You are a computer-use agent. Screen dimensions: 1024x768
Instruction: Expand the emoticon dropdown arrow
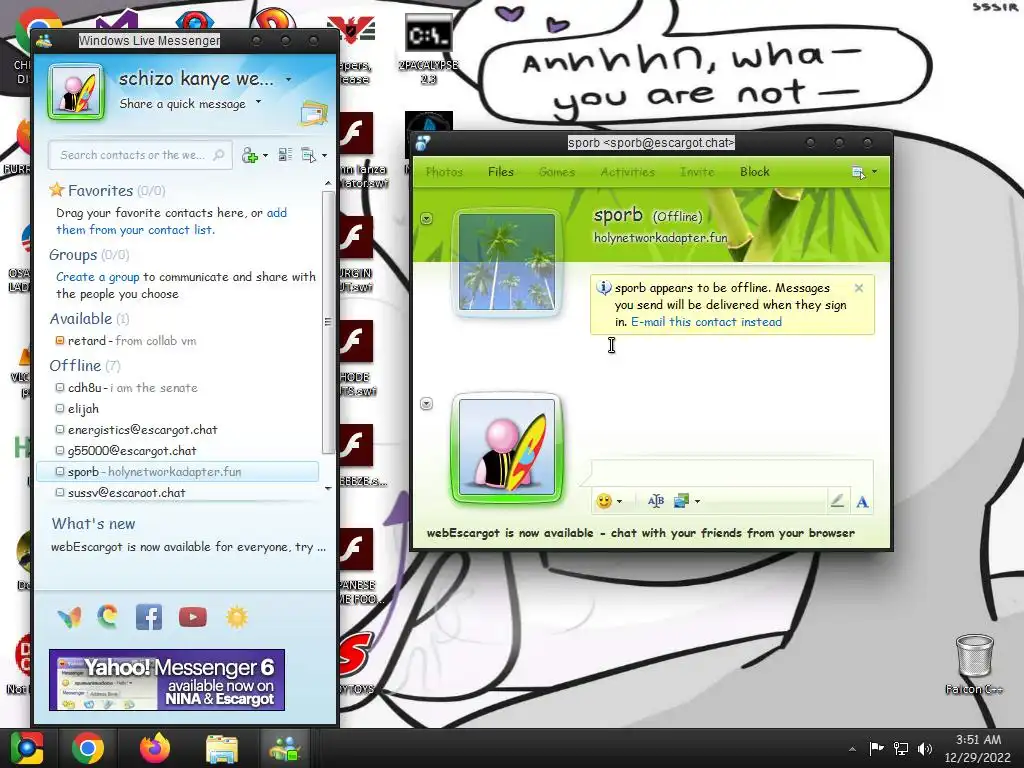pos(619,502)
